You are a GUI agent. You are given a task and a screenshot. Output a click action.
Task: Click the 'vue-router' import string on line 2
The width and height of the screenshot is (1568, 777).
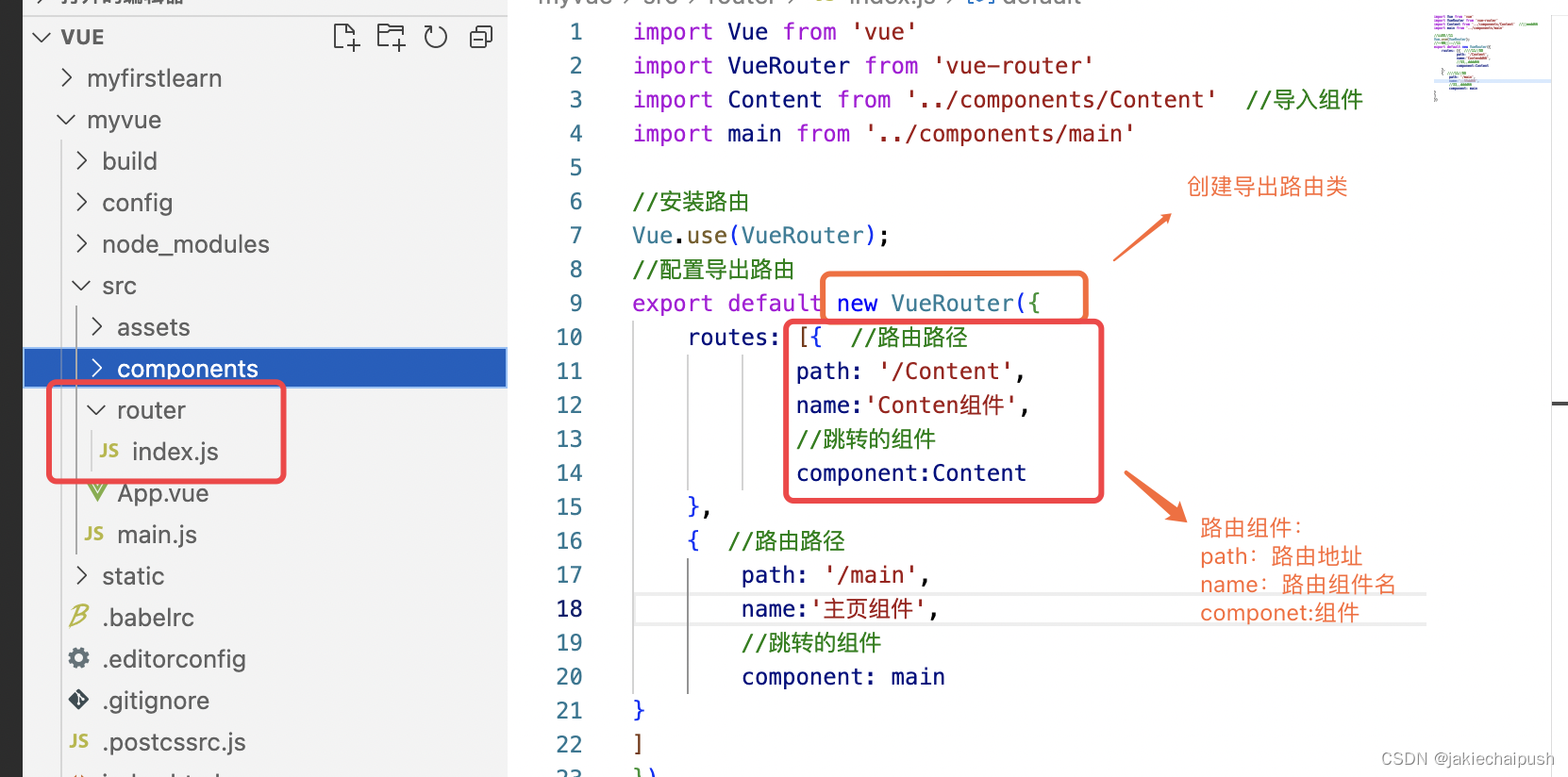pyautogui.click(x=1013, y=65)
